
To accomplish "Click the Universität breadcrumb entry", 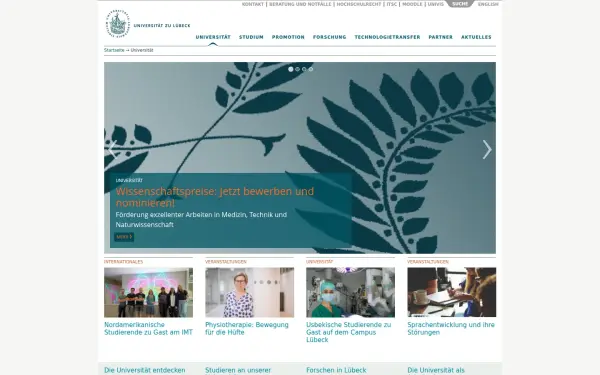I will tap(142, 50).
